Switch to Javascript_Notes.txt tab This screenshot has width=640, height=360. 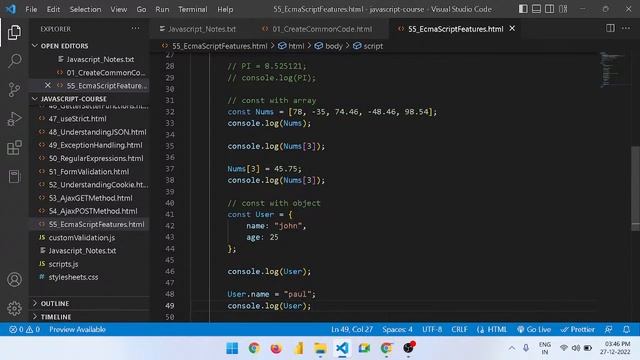202,29
